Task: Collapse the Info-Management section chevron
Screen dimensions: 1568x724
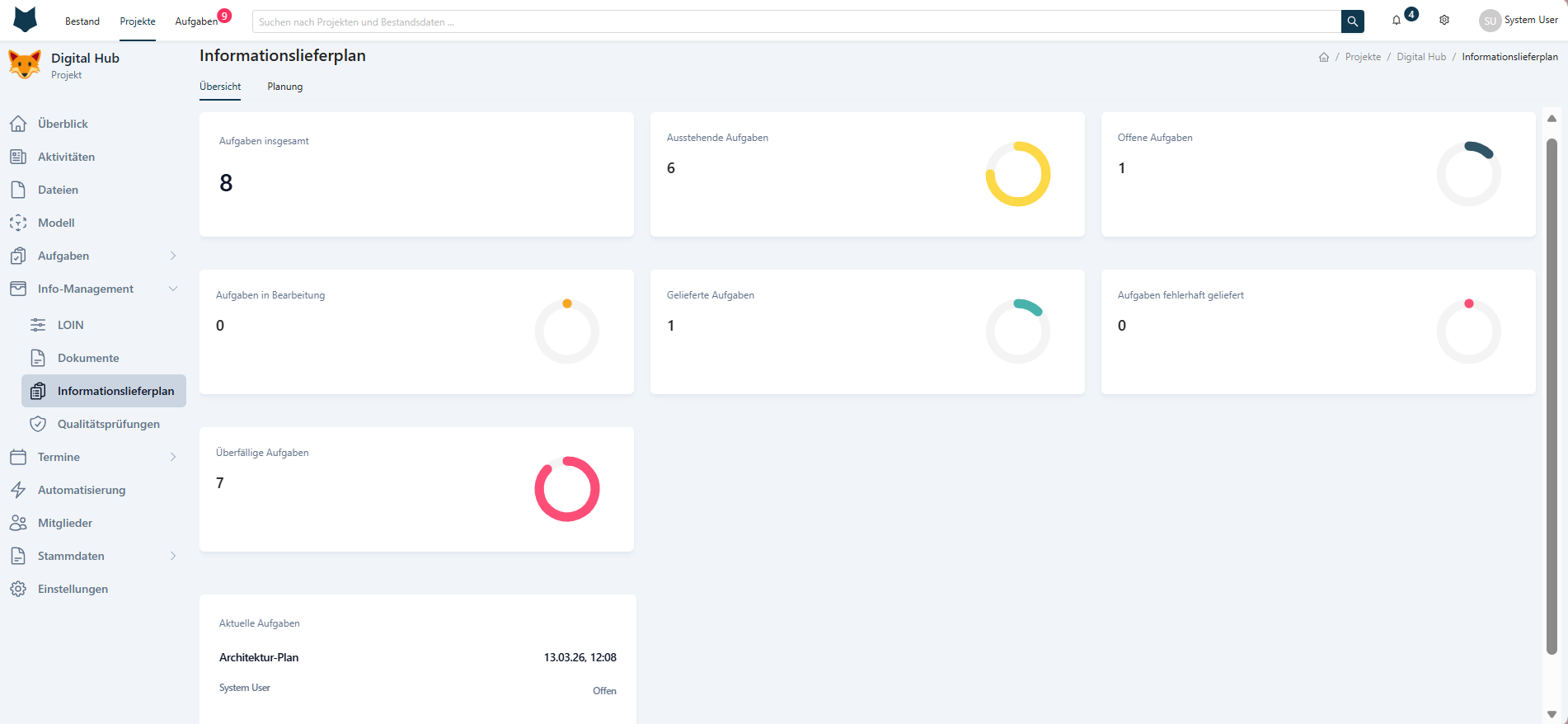Action: [173, 289]
